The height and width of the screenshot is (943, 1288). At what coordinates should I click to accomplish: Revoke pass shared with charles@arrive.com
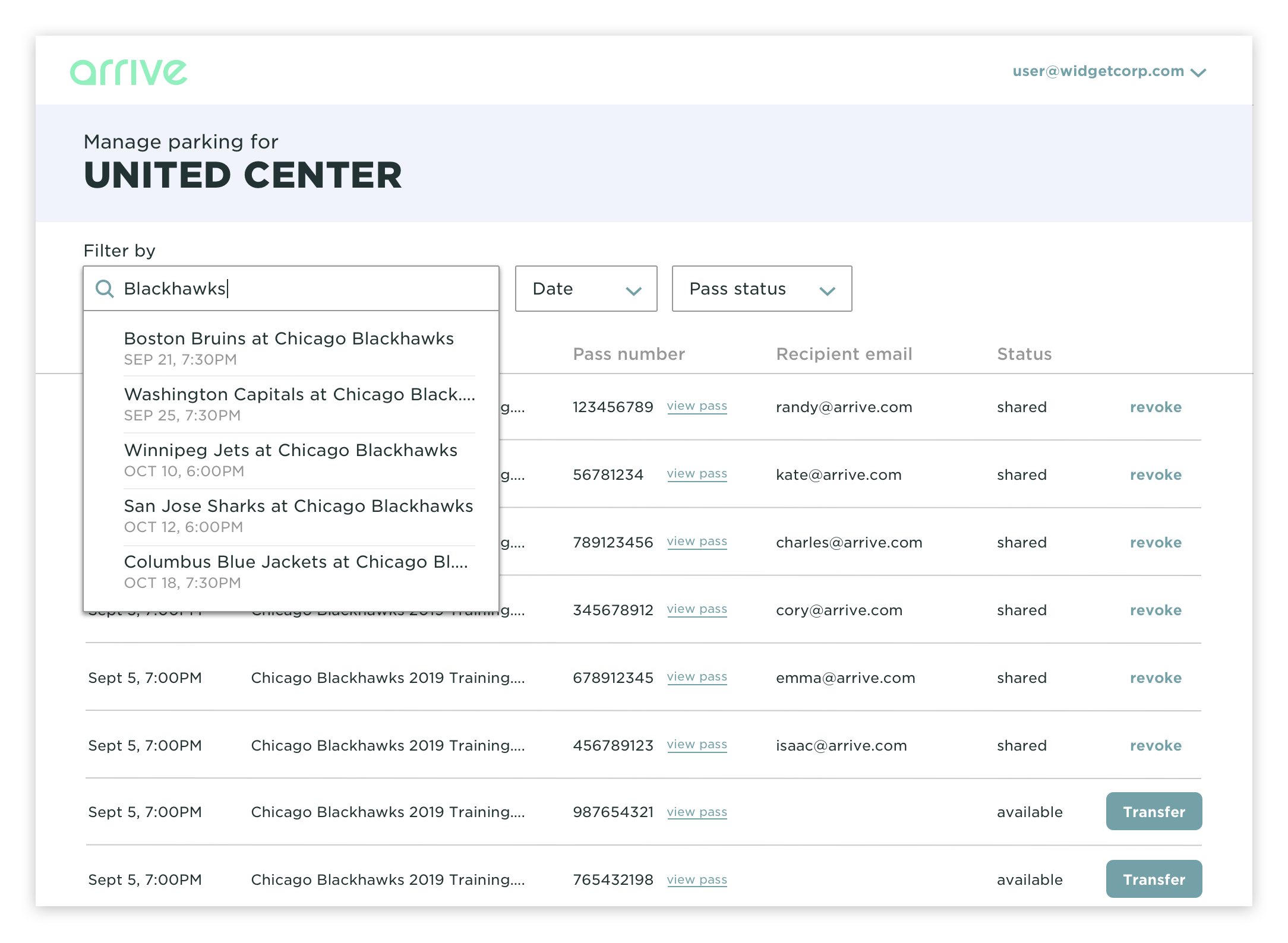(x=1156, y=543)
